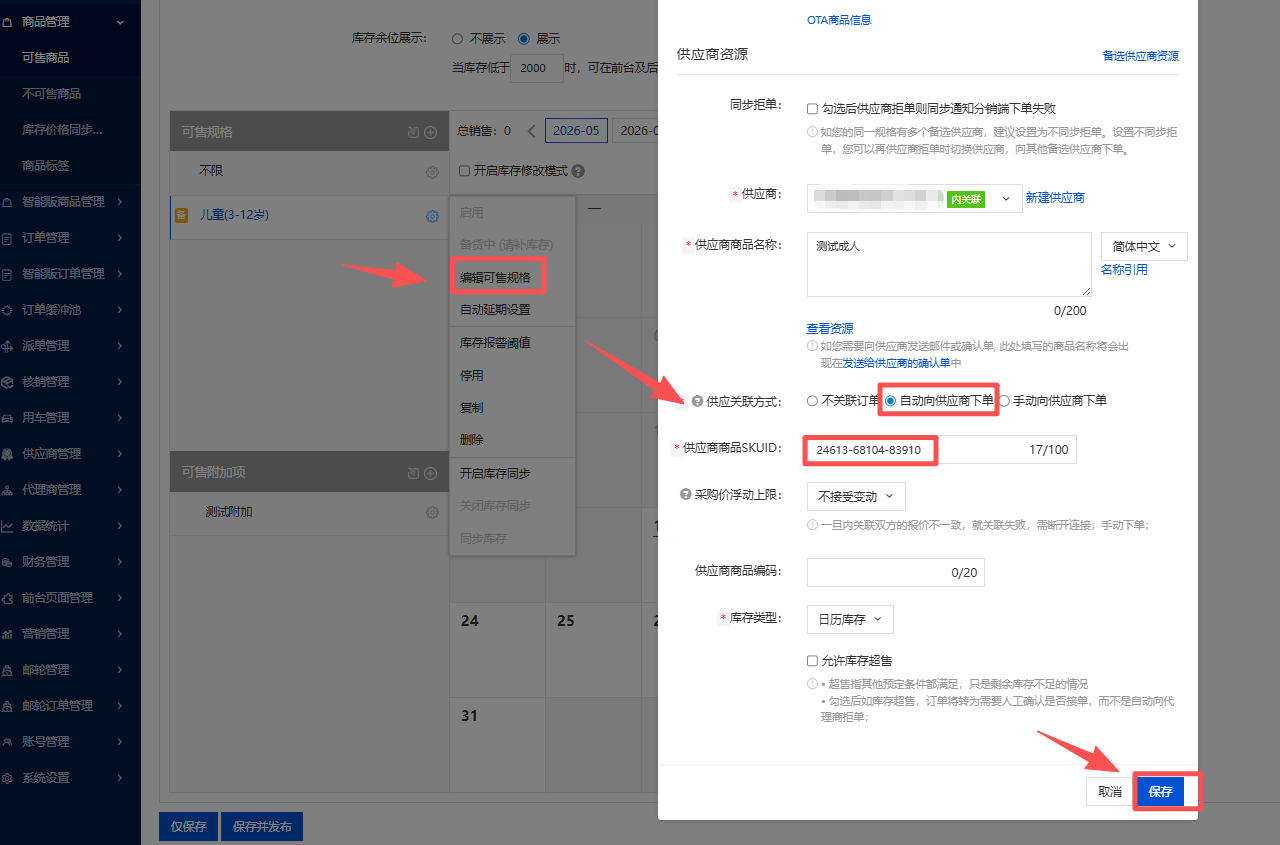Select 手动向供应商下单 radio option

tap(1004, 401)
